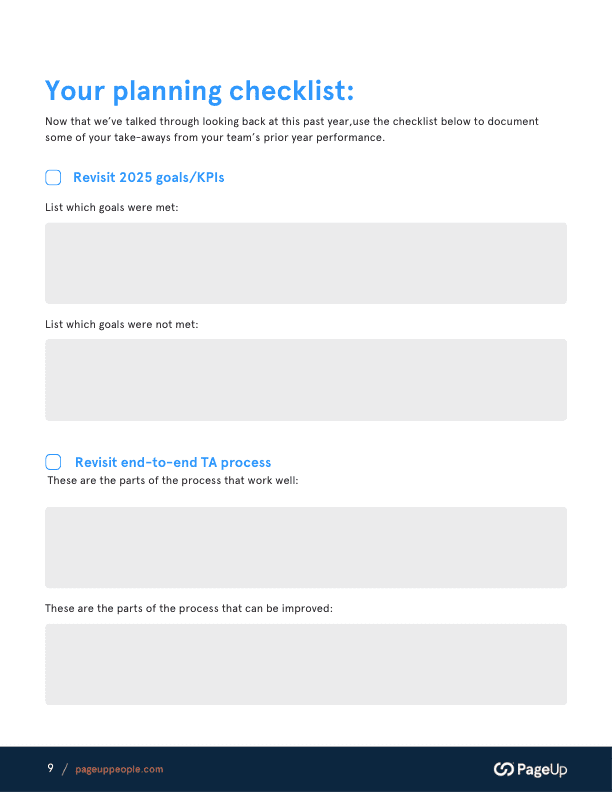
Task: Click the 'parts of the process that work well' label
Action: click(x=173, y=481)
